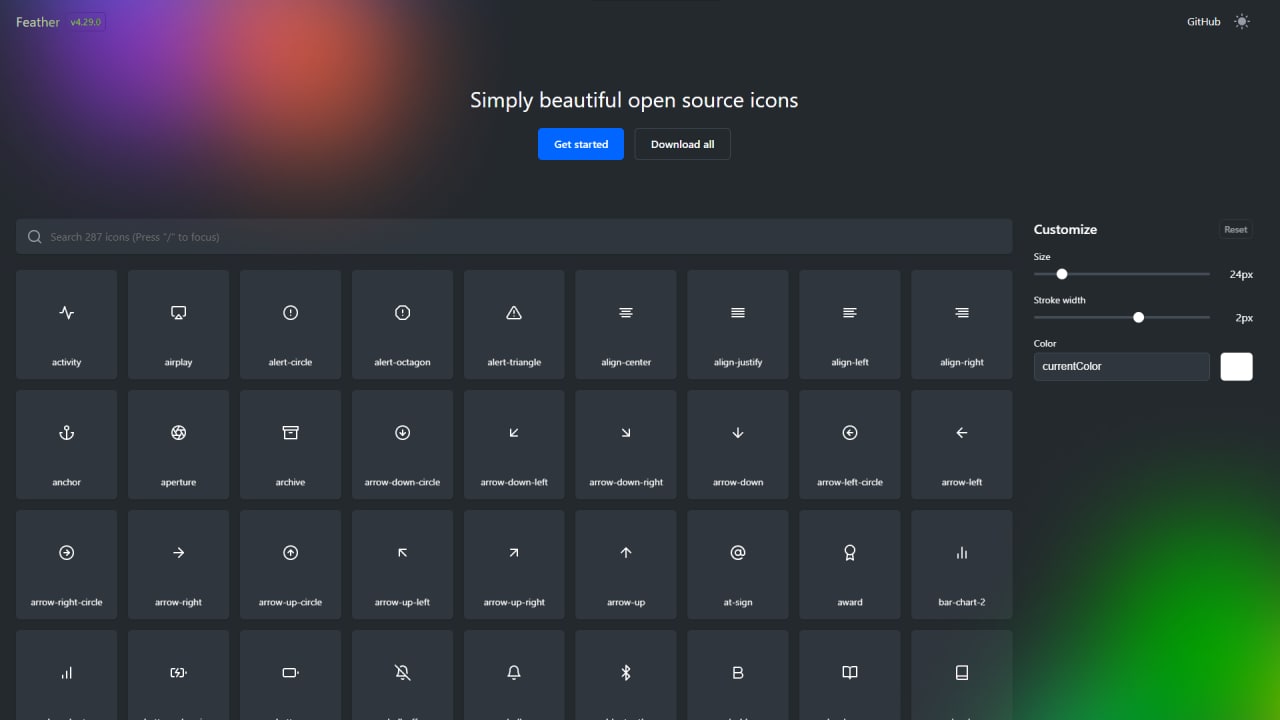Pick the arrow-up-left icon
The height and width of the screenshot is (720, 1280).
402,564
